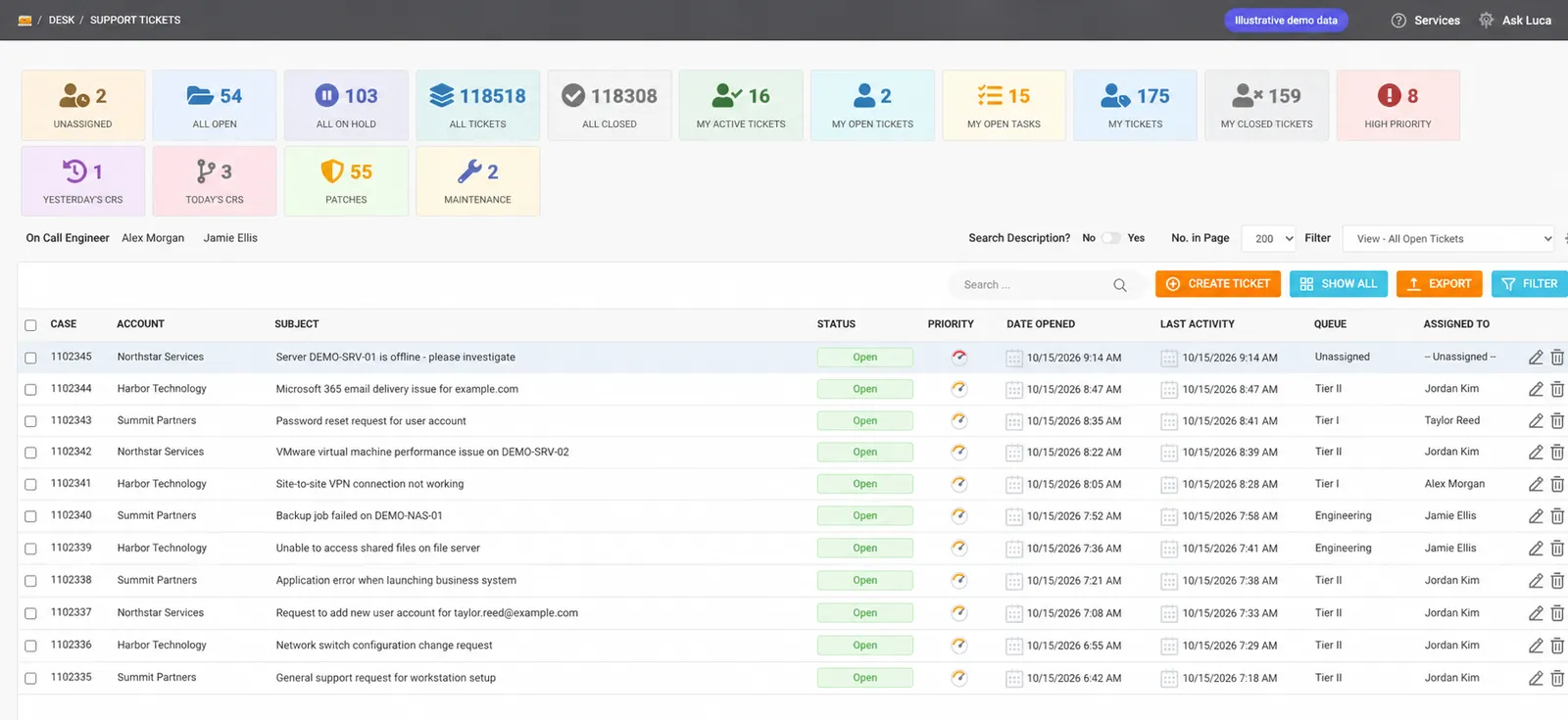Click the last activity calendar icon for 1102343
1568x720 pixels.
[1169, 421]
